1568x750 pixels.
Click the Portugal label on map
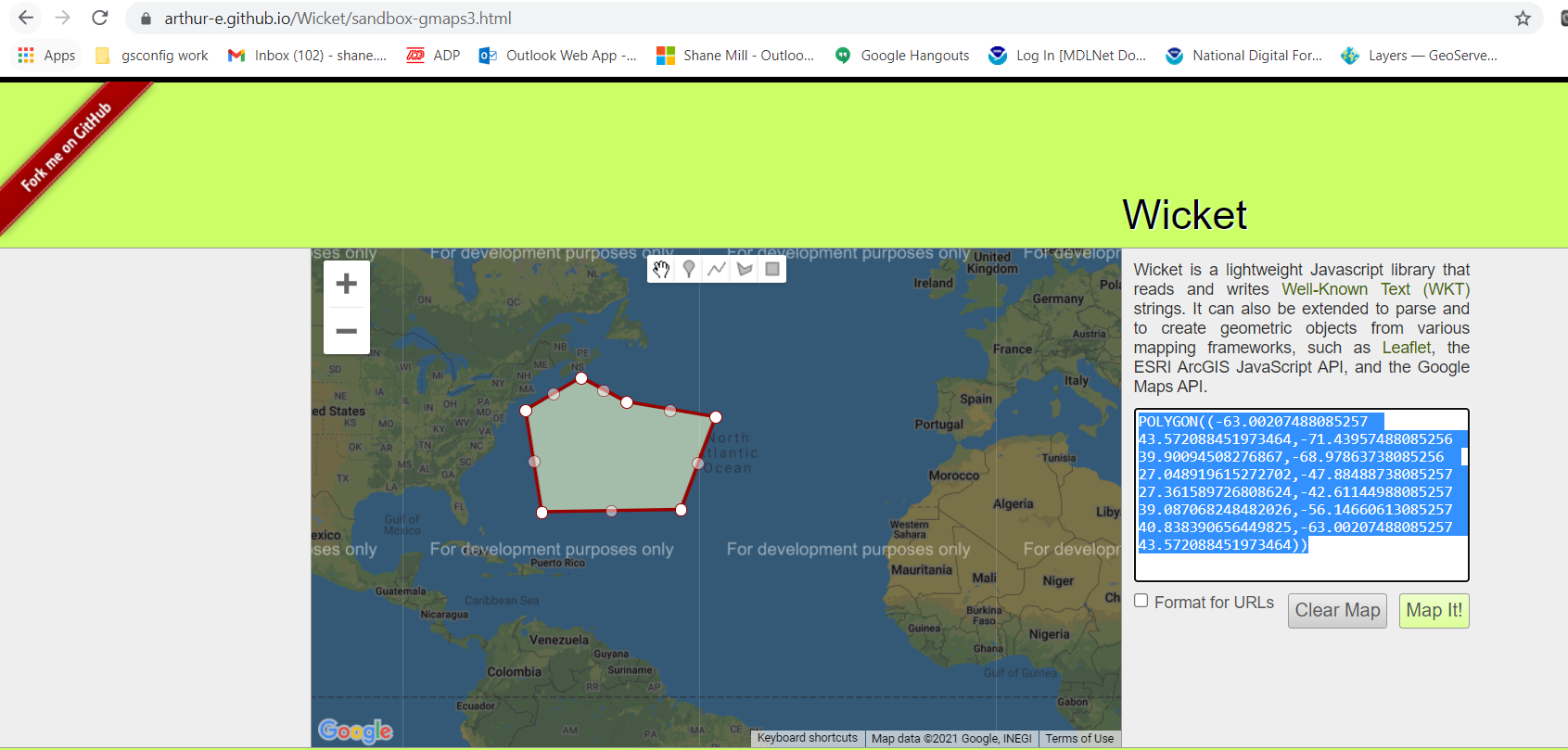click(938, 425)
